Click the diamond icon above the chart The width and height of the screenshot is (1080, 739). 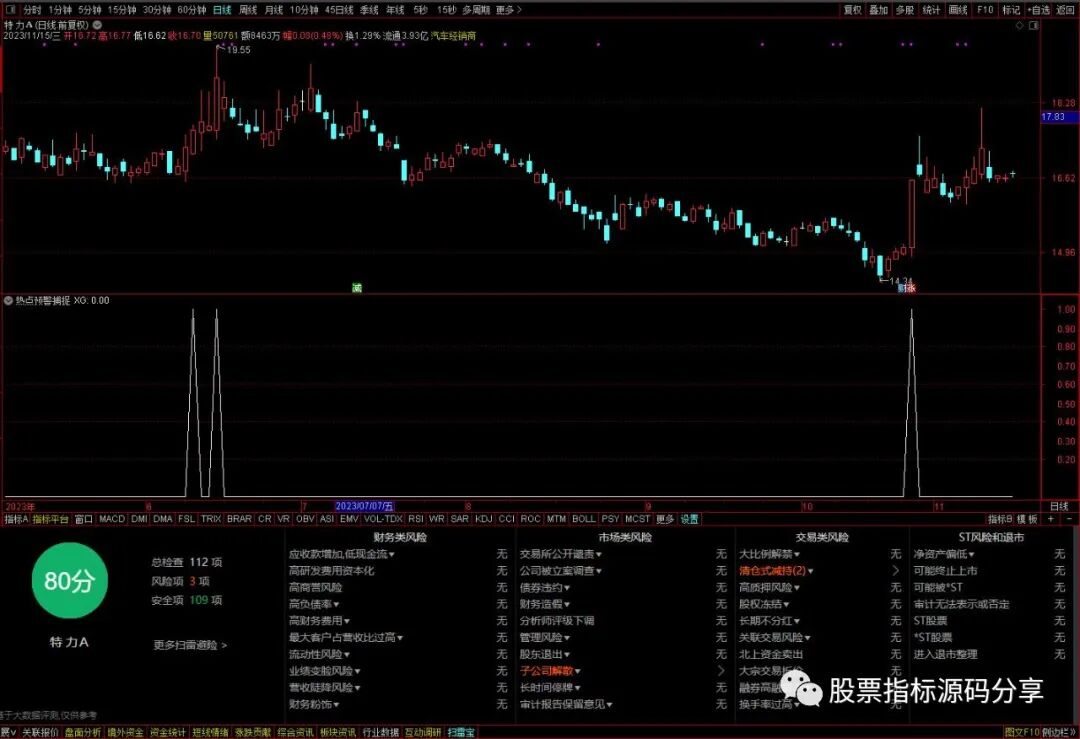(x=1019, y=25)
